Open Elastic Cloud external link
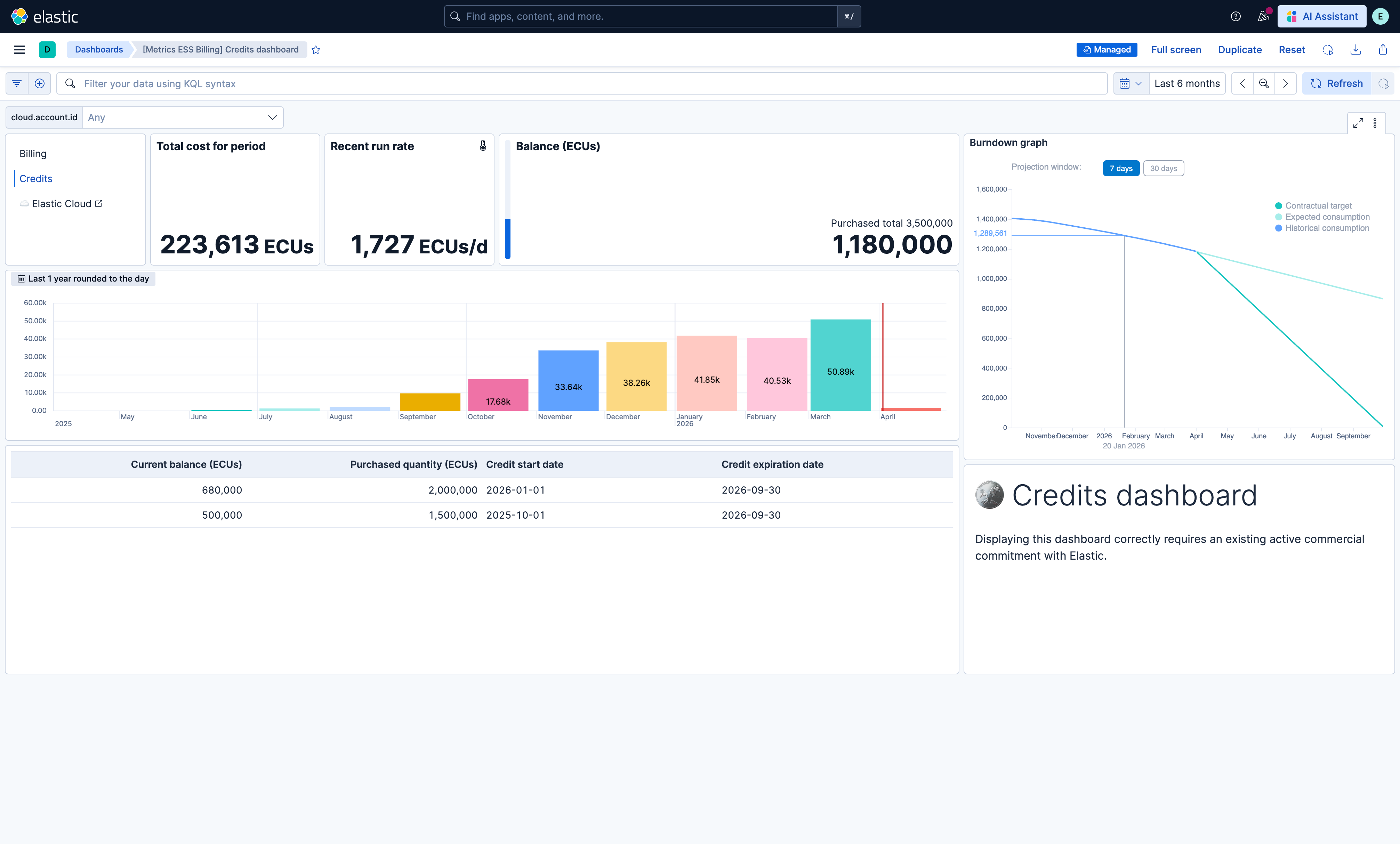This screenshot has width=1400, height=844. coord(61,203)
